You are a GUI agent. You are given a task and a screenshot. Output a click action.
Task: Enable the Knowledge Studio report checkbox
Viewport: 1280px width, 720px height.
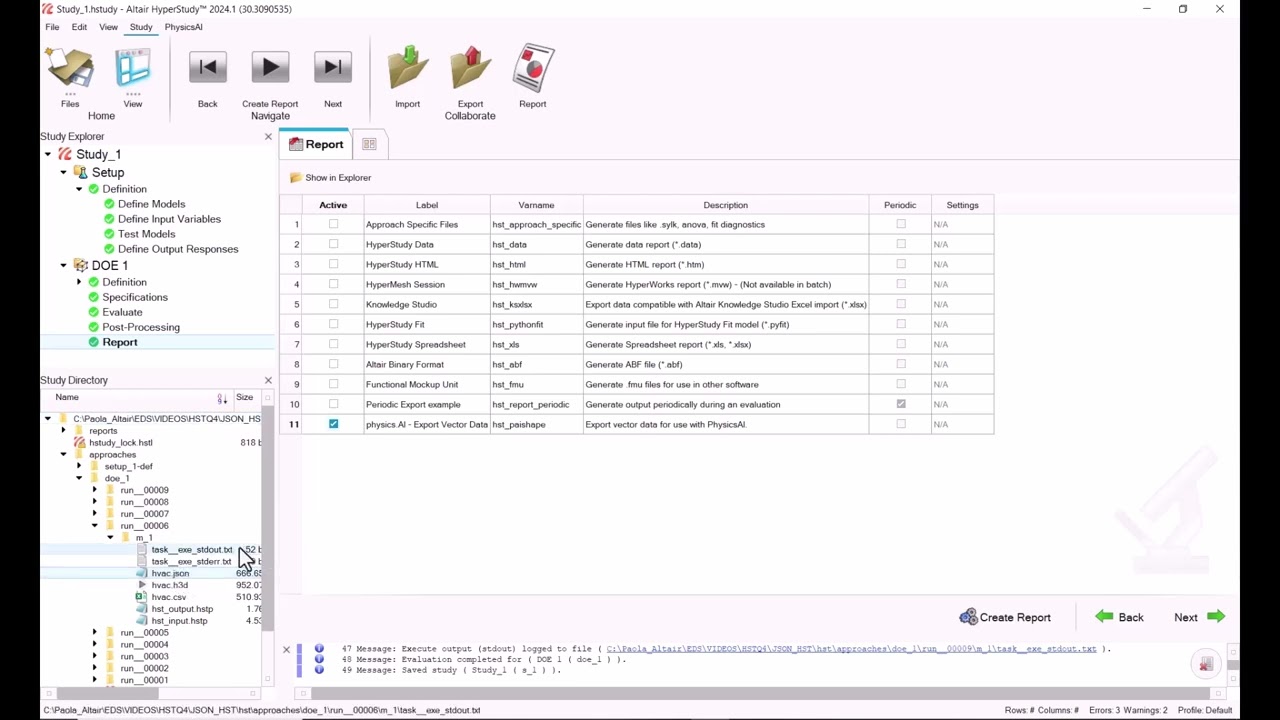point(333,304)
